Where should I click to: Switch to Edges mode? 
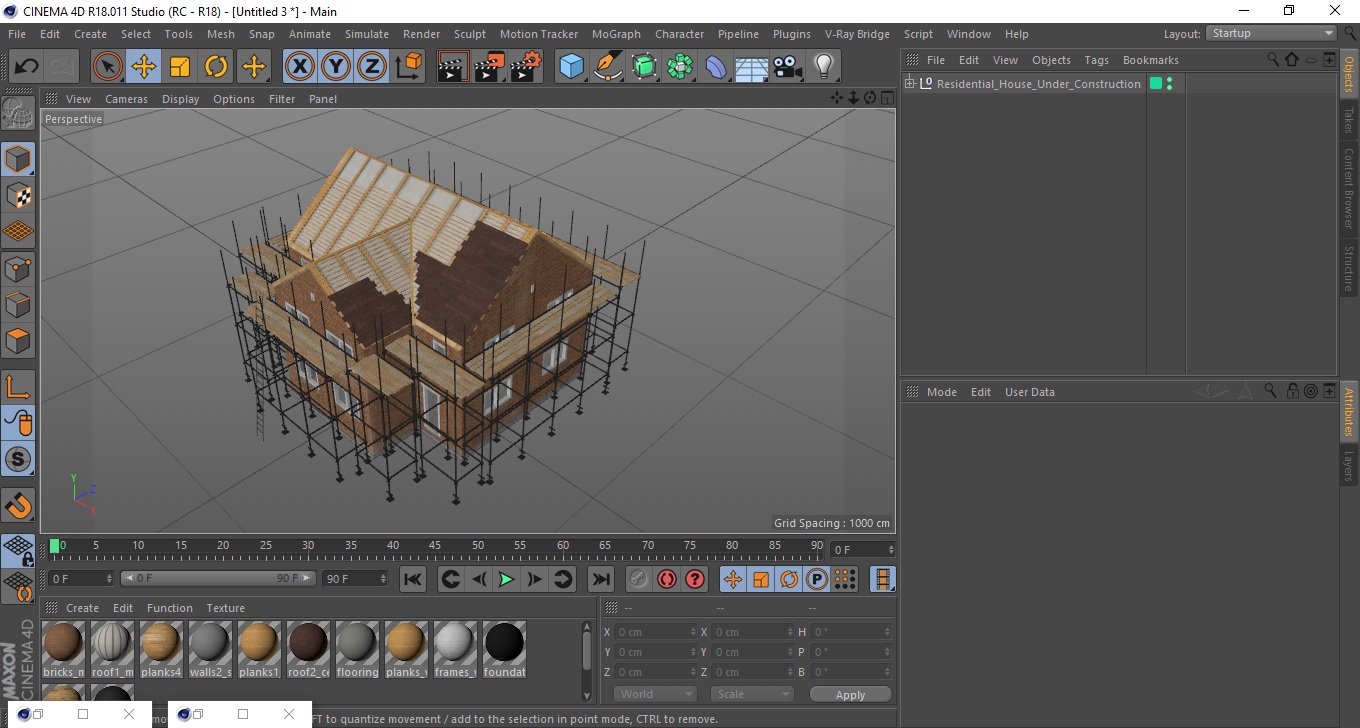click(18, 304)
